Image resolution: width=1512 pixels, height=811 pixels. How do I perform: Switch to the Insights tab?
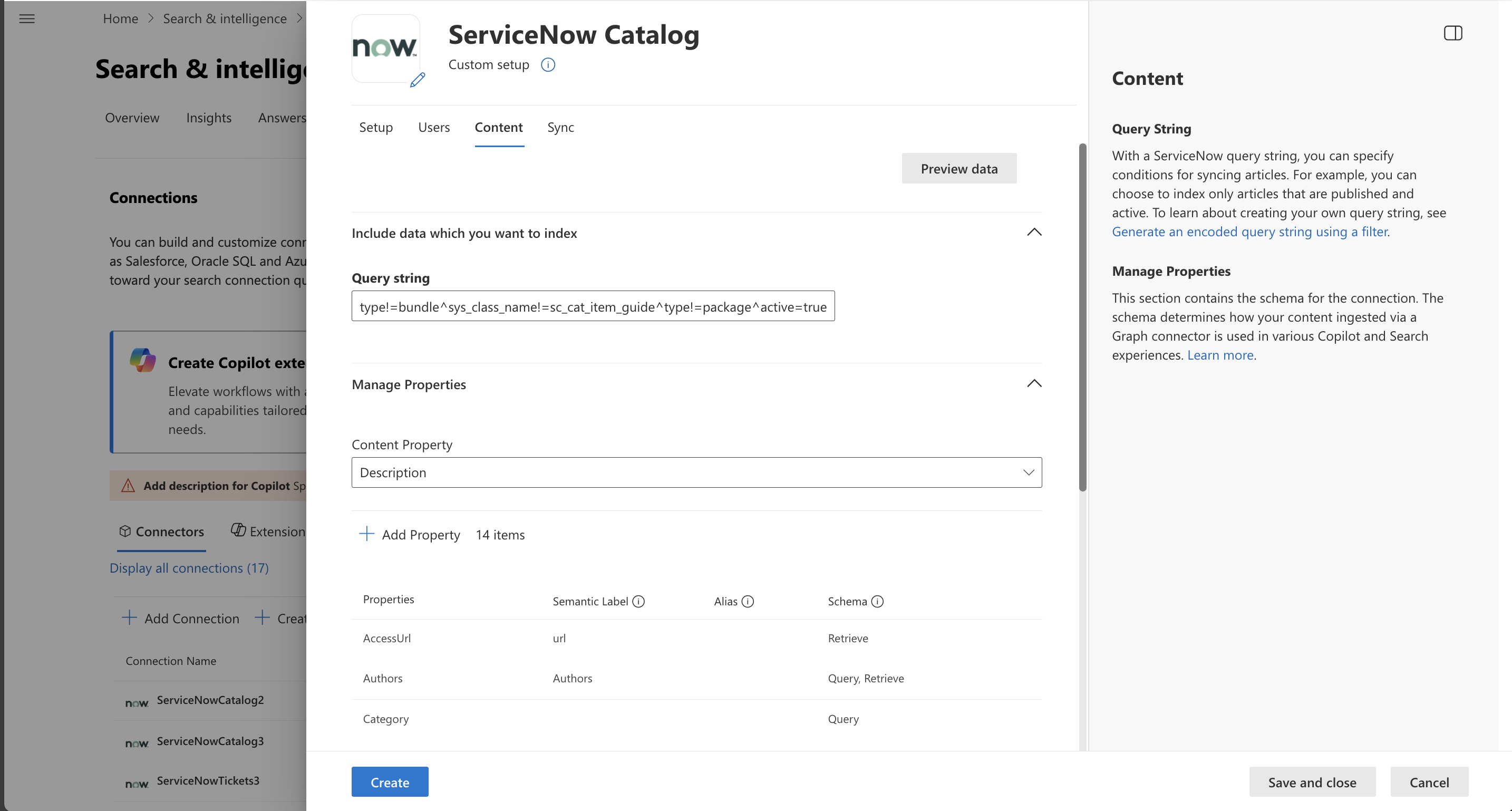tap(209, 118)
